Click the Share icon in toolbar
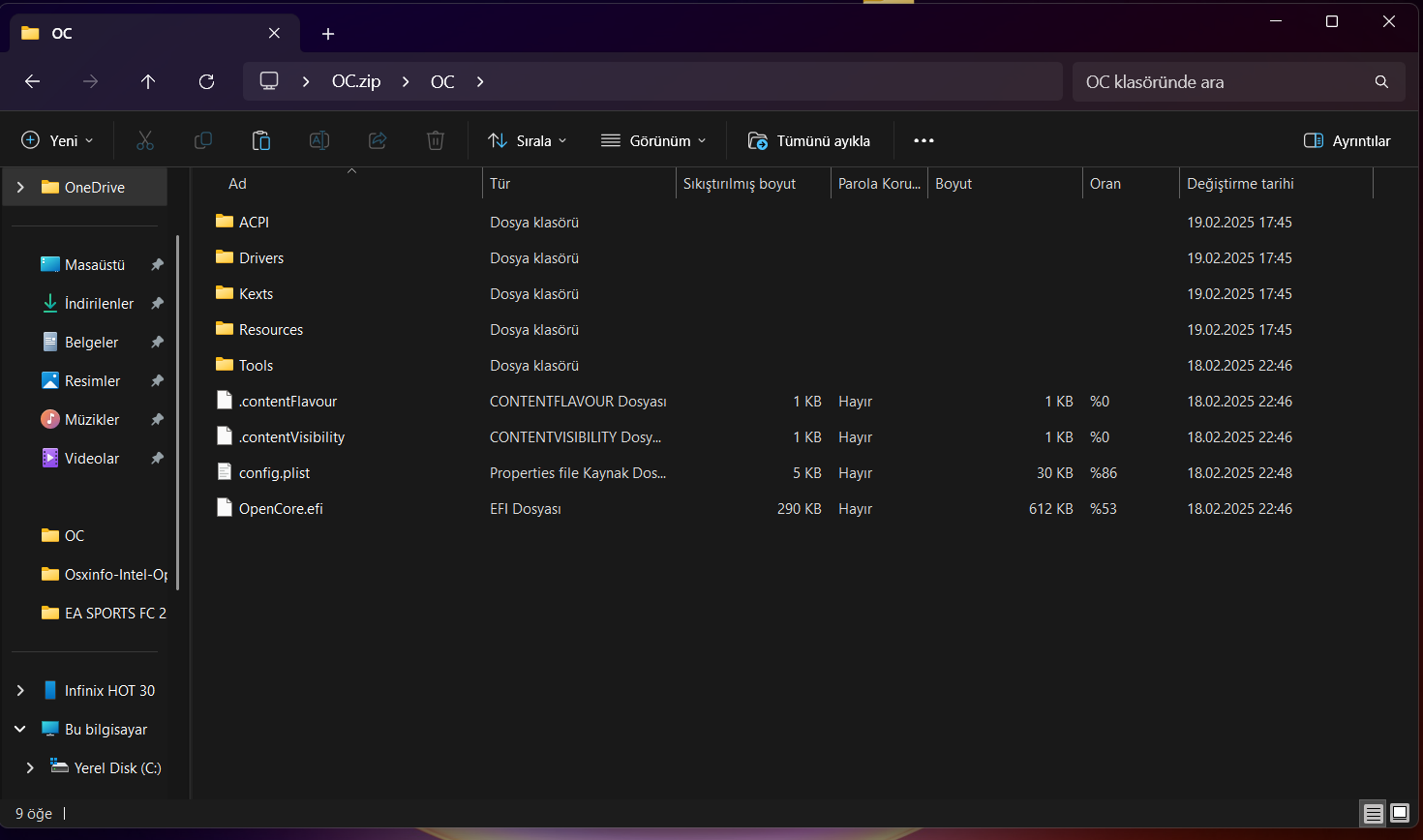Viewport: 1423px width, 840px height. [378, 140]
